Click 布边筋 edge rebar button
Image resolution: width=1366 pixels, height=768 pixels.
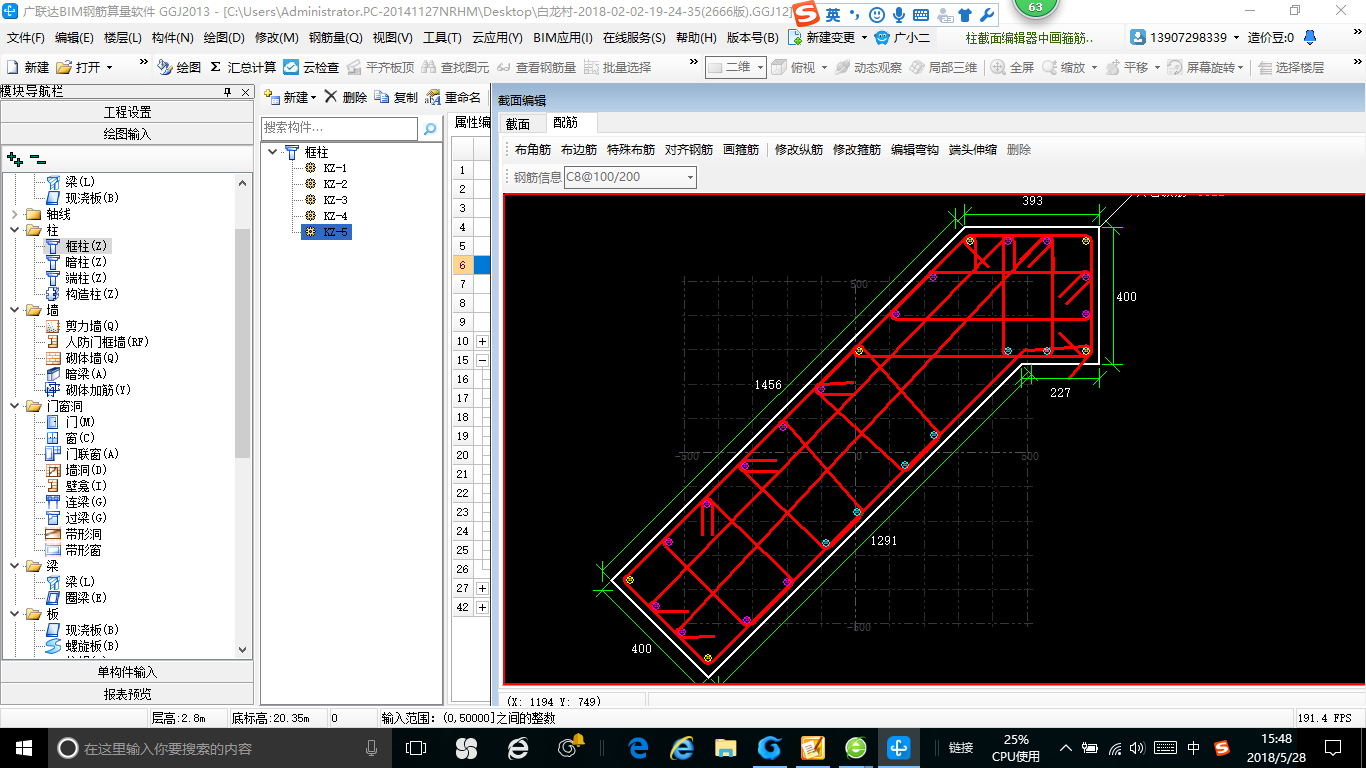[x=579, y=150]
